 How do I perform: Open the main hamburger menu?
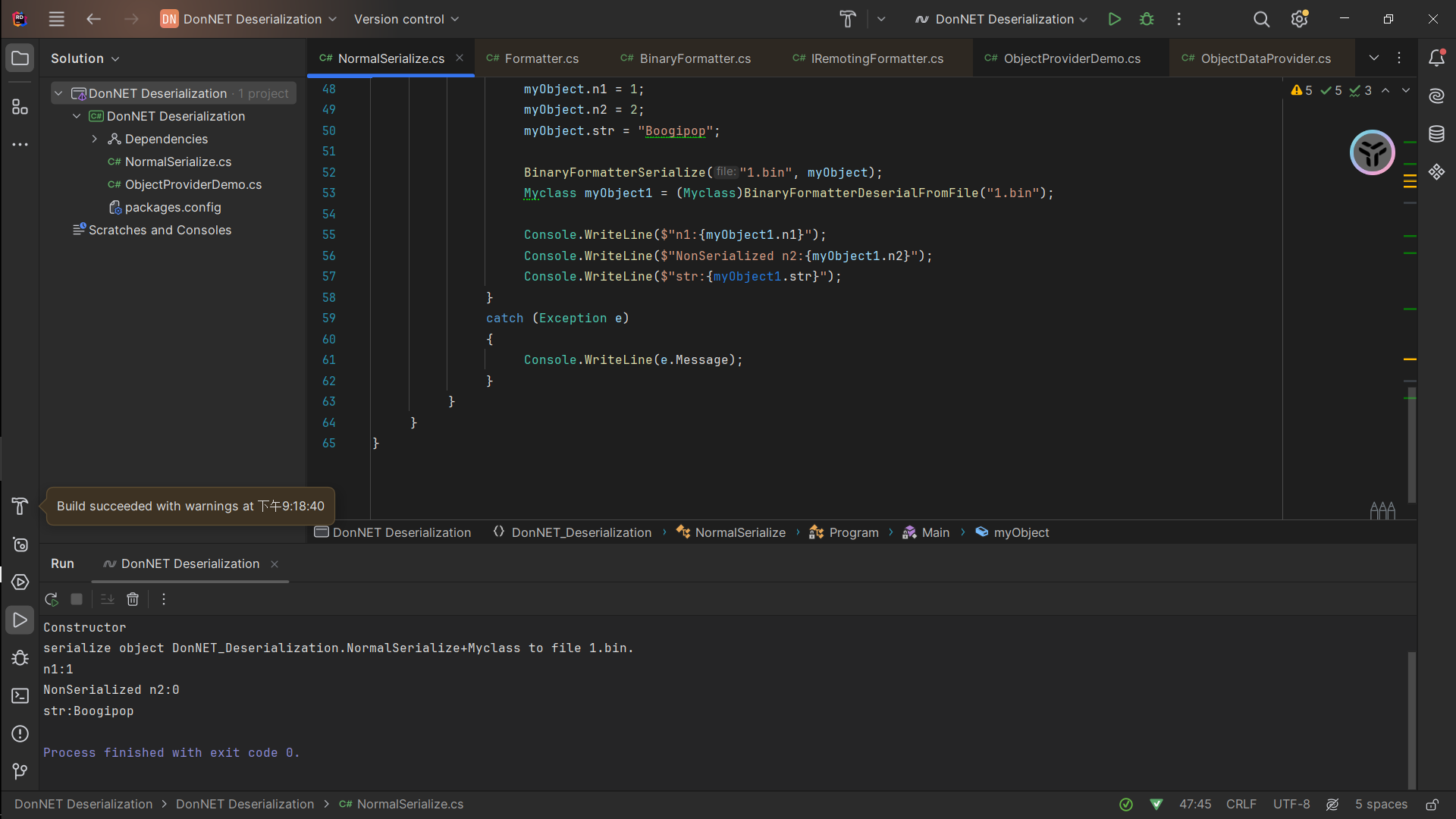pos(57,19)
